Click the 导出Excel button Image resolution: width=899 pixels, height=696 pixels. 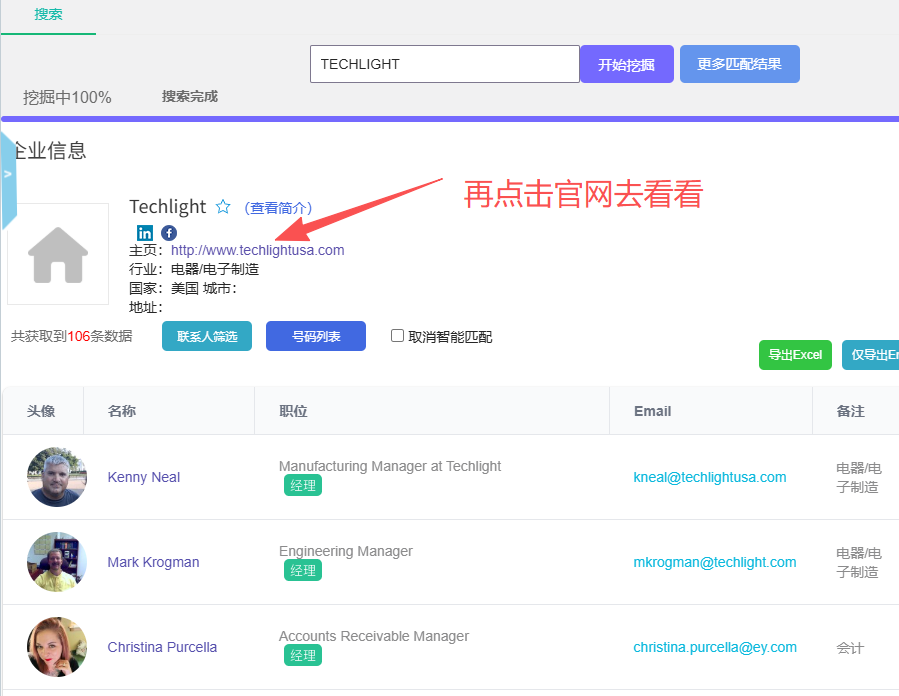click(795, 355)
